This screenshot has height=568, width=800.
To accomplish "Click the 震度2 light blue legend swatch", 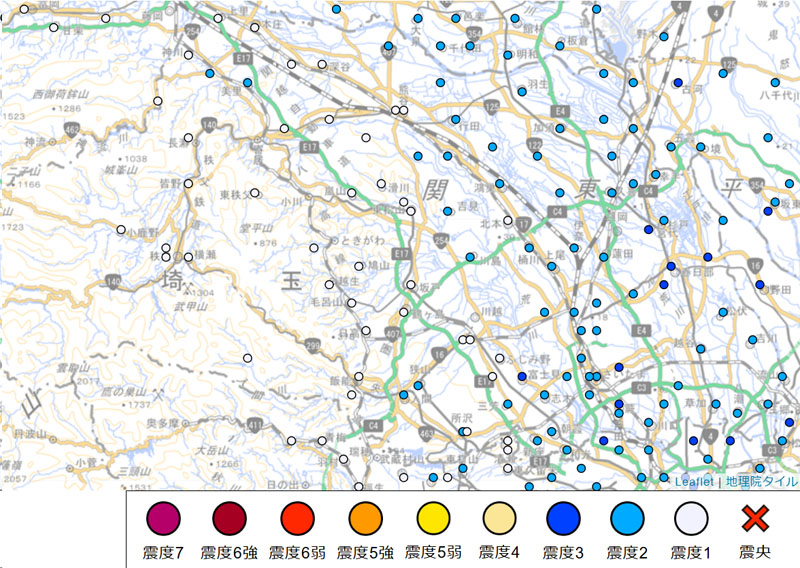I will point(628,518).
